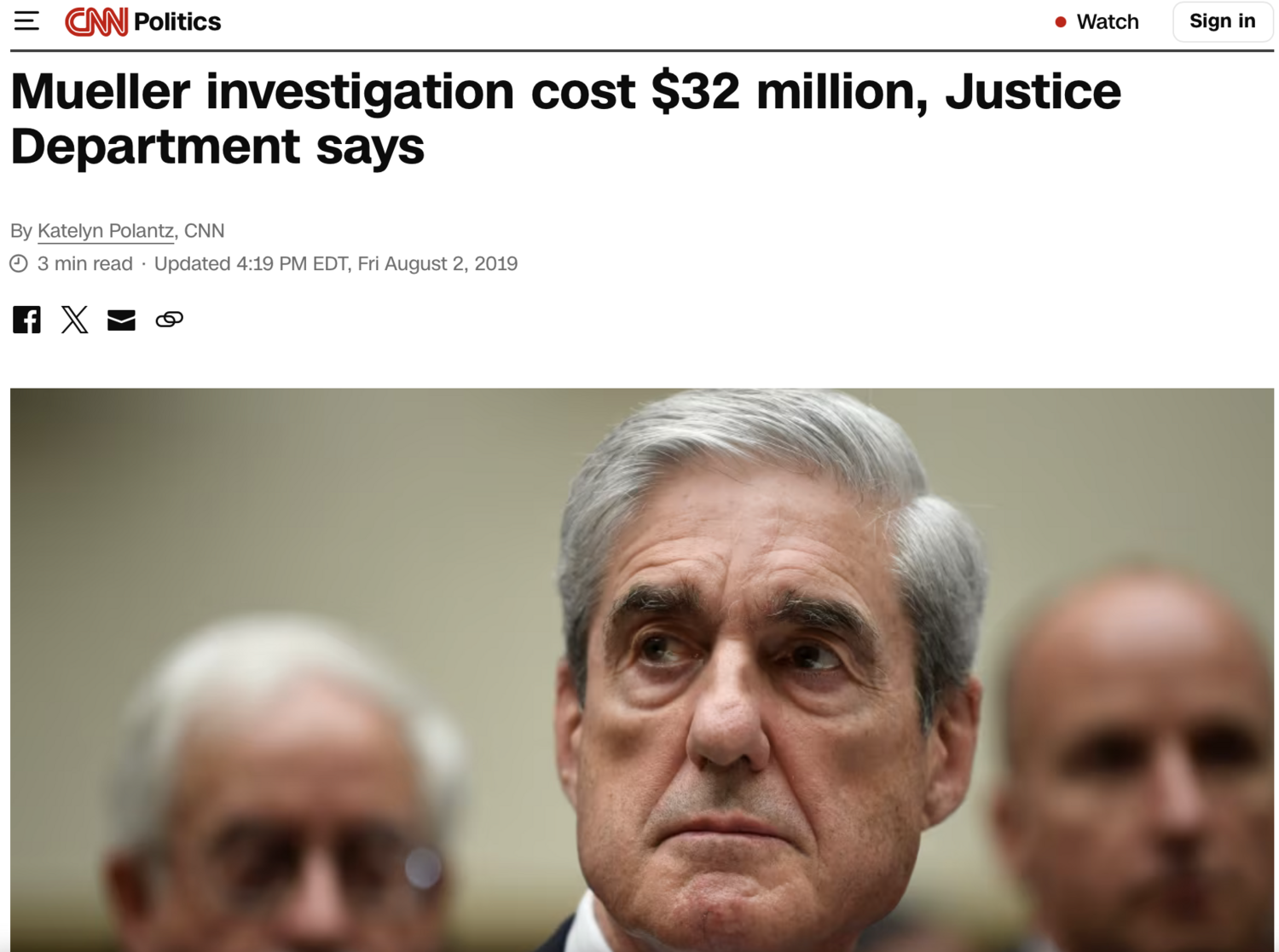Click the Sign in button

(x=1223, y=21)
